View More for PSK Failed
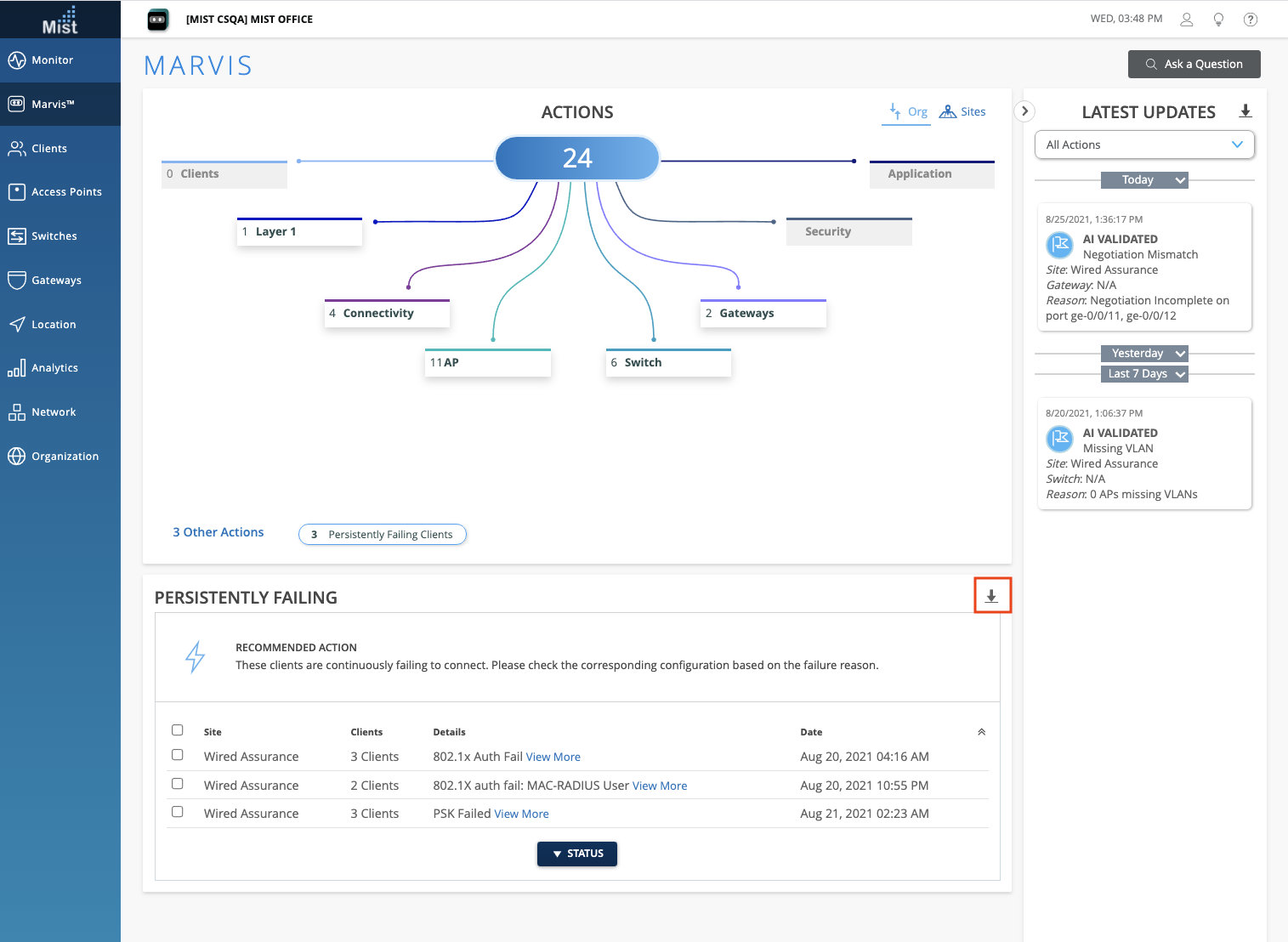 pyautogui.click(x=522, y=814)
